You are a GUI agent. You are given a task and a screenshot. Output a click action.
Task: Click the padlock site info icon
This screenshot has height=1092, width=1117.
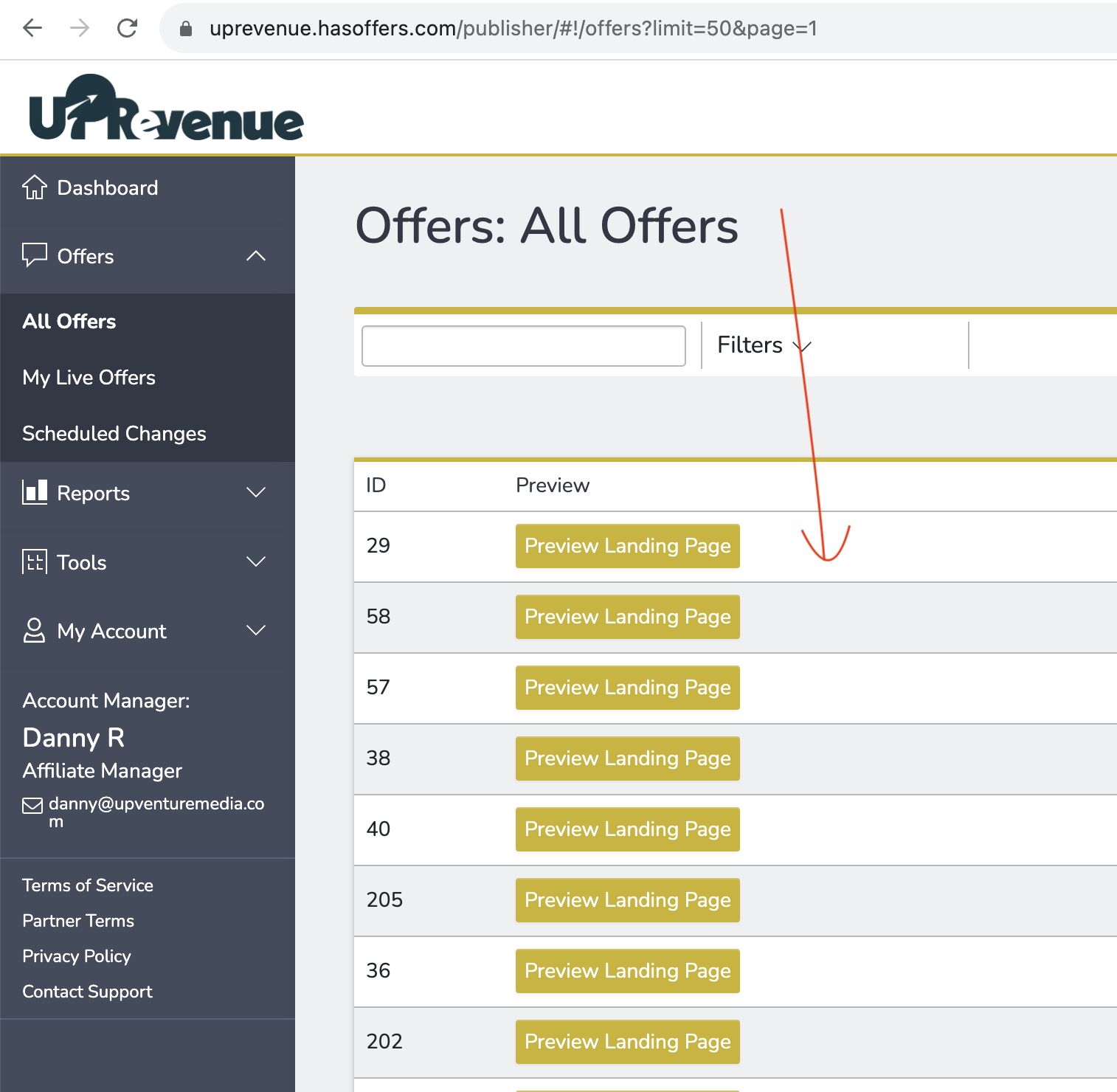click(x=186, y=28)
